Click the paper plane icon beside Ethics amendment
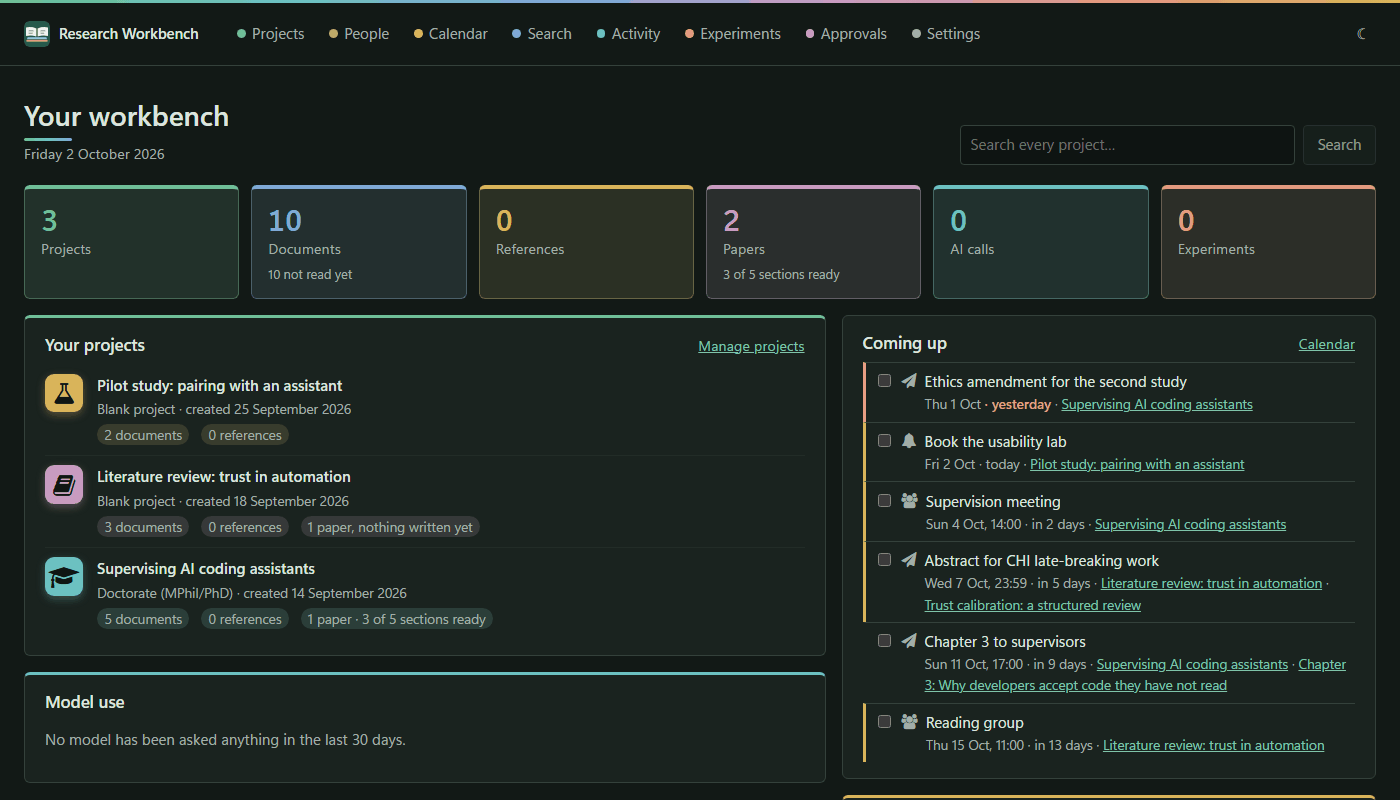Image resolution: width=1400 pixels, height=800 pixels. click(909, 381)
